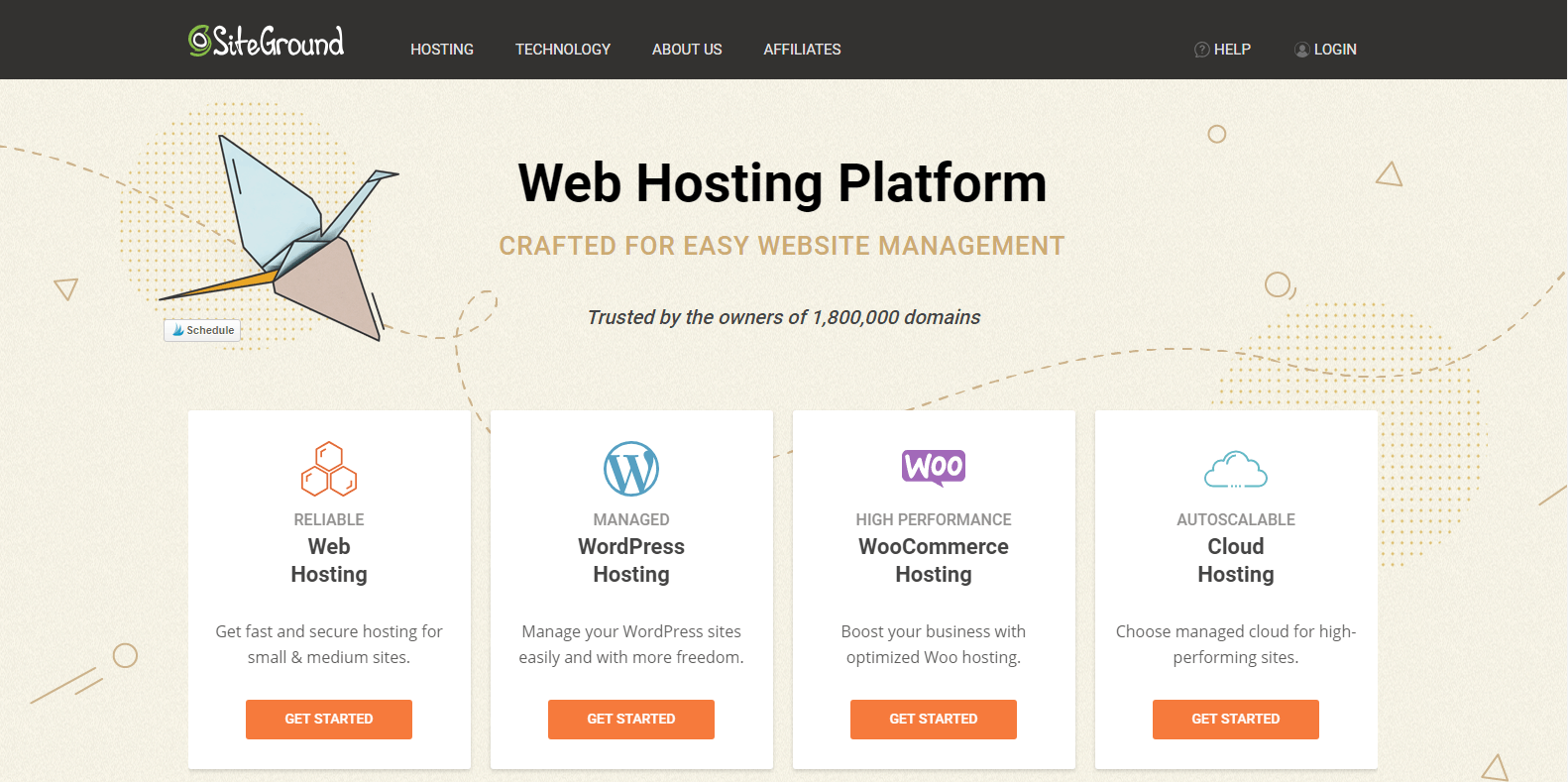
Task: Click the 'Trusted by the owners' tagline
Action: 784,317
